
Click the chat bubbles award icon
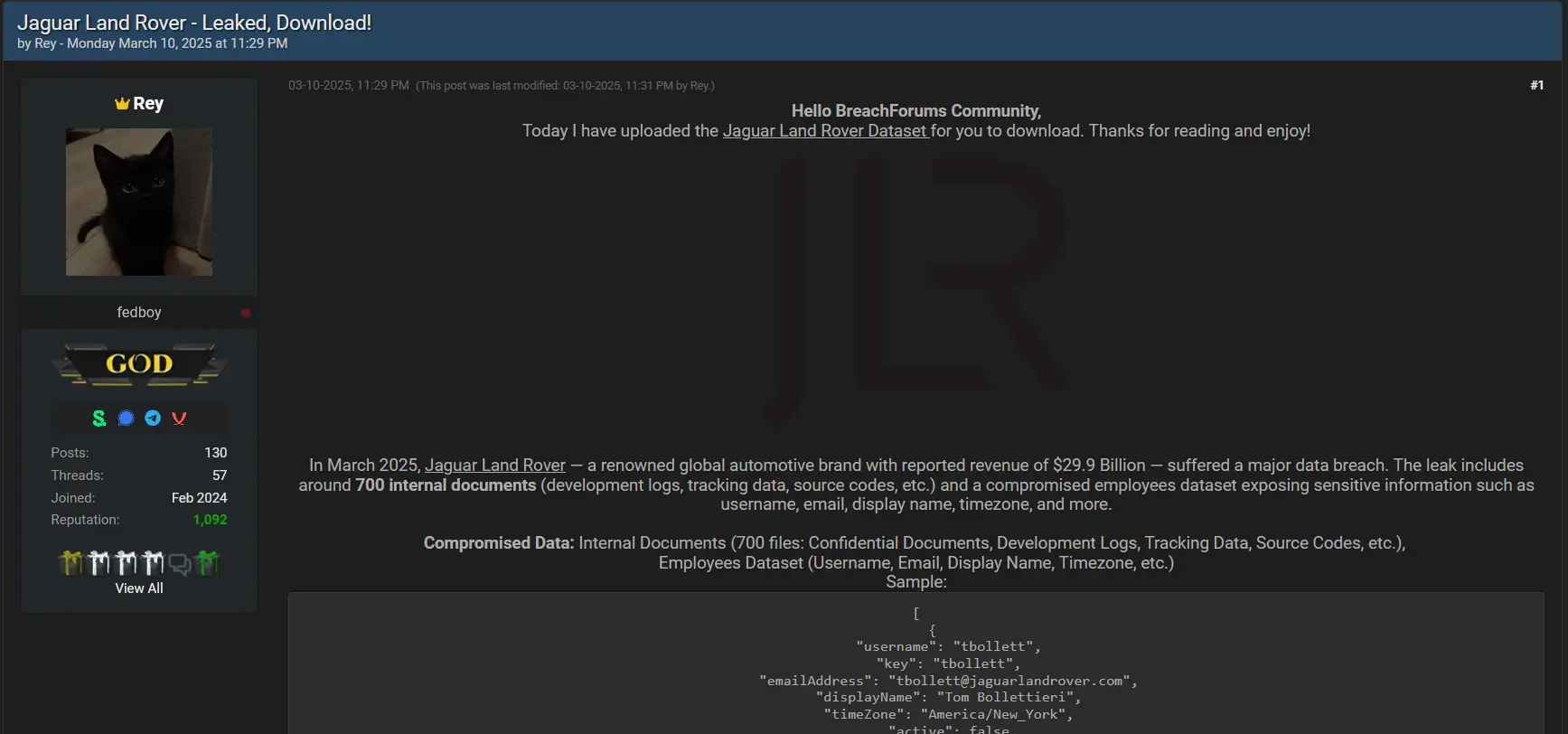(x=180, y=564)
